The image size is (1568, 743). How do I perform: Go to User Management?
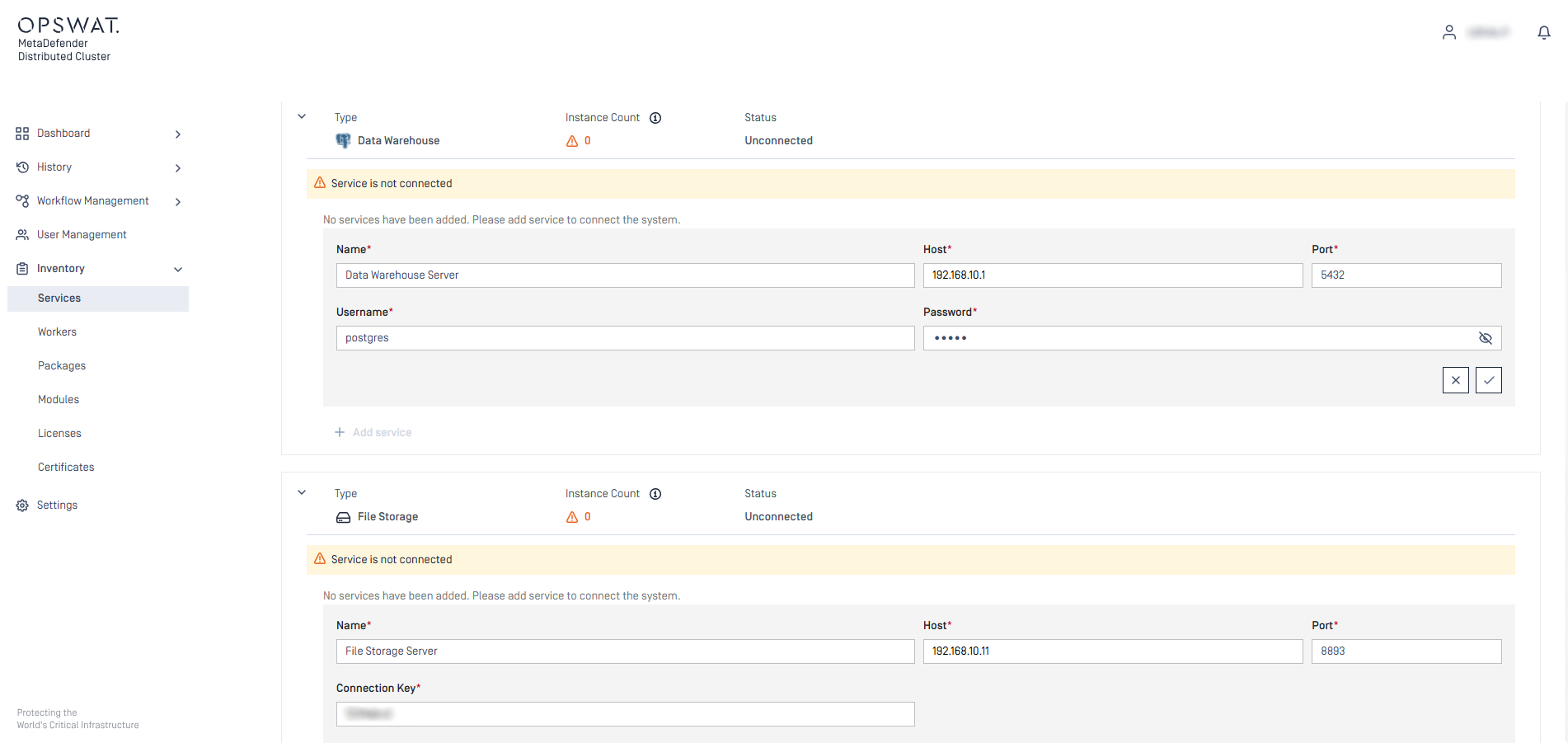tap(98, 235)
